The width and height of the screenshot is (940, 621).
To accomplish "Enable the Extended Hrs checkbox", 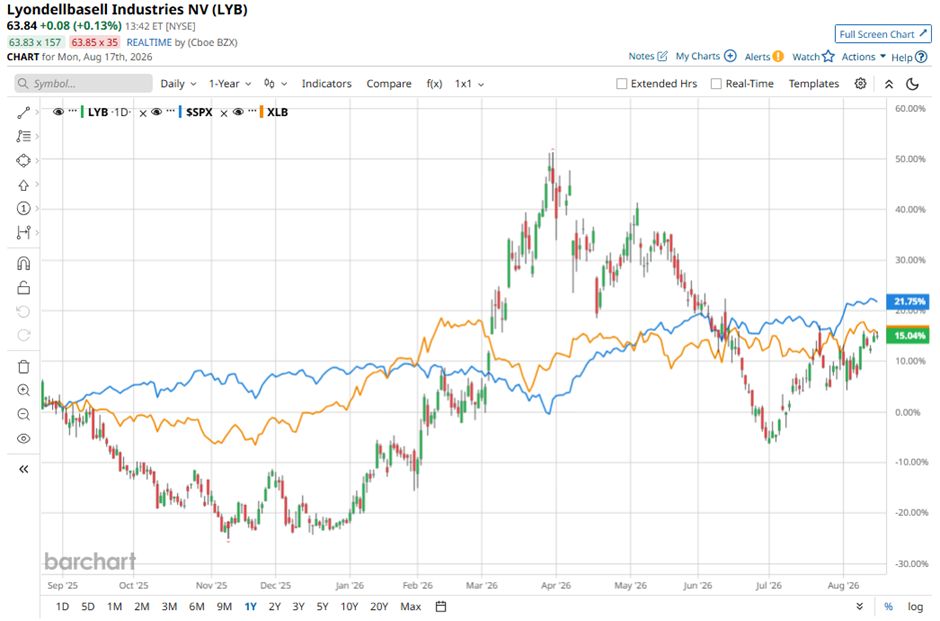I will [622, 84].
